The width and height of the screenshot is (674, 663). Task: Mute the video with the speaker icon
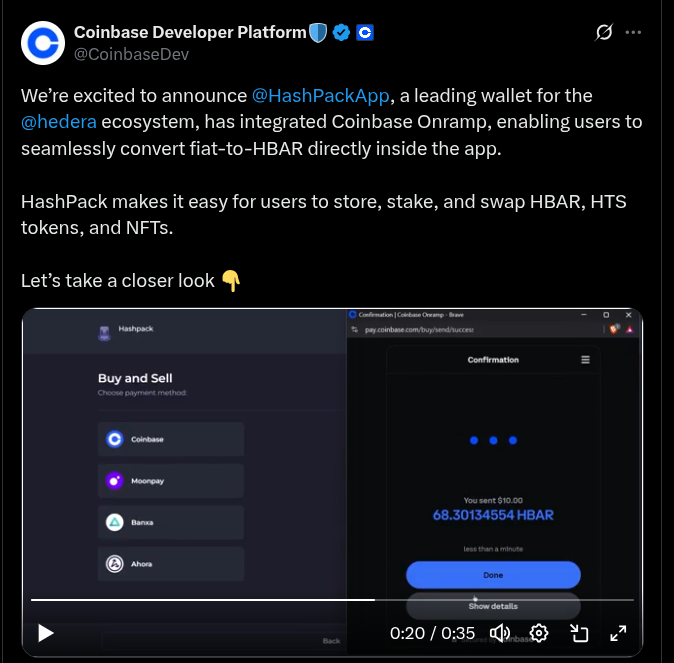click(x=500, y=633)
